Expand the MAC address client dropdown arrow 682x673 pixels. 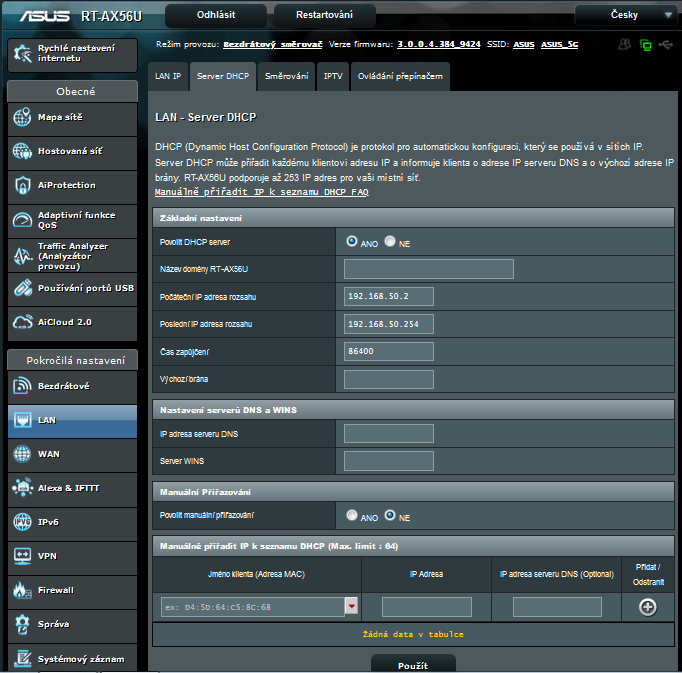[352, 607]
